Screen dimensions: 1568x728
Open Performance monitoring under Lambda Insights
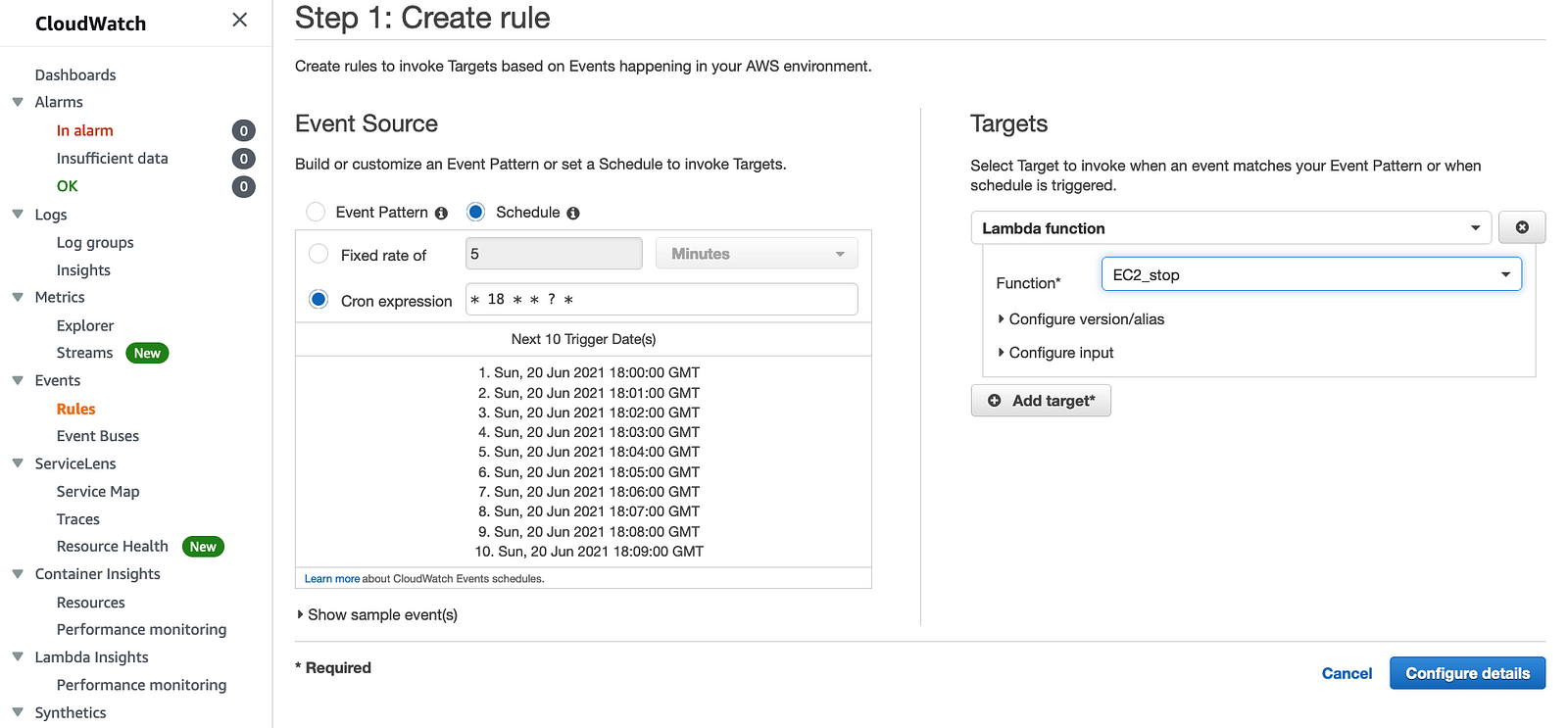coord(141,685)
